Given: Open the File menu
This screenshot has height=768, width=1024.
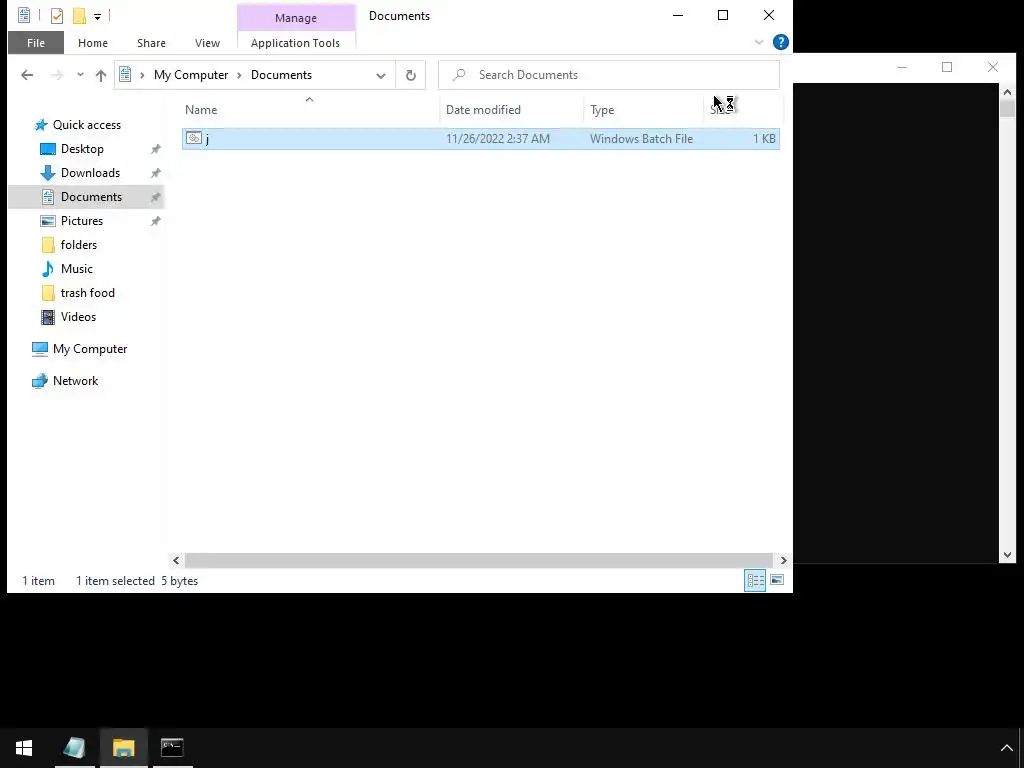Looking at the screenshot, I should pos(36,43).
